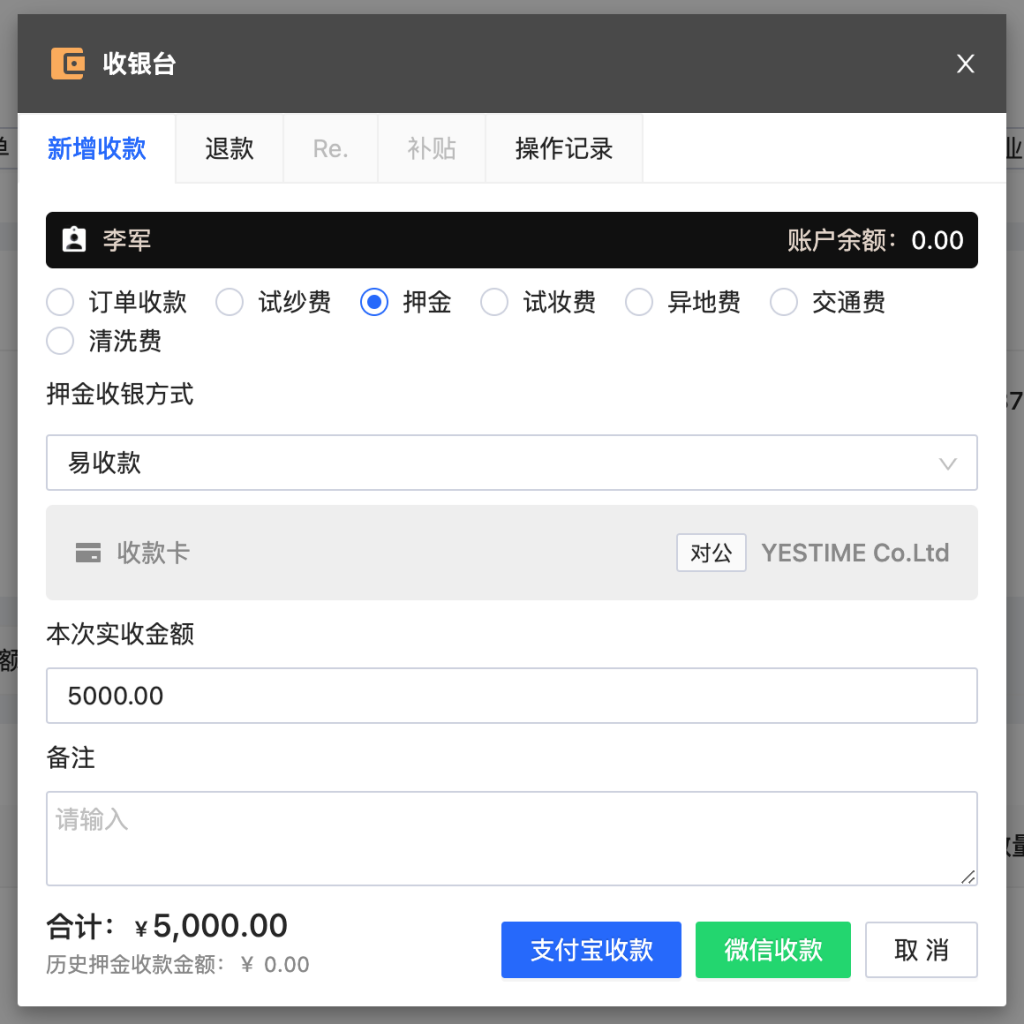Pick the 异地费 radio option
Image resolution: width=1024 pixels, height=1024 pixels.
(639, 302)
